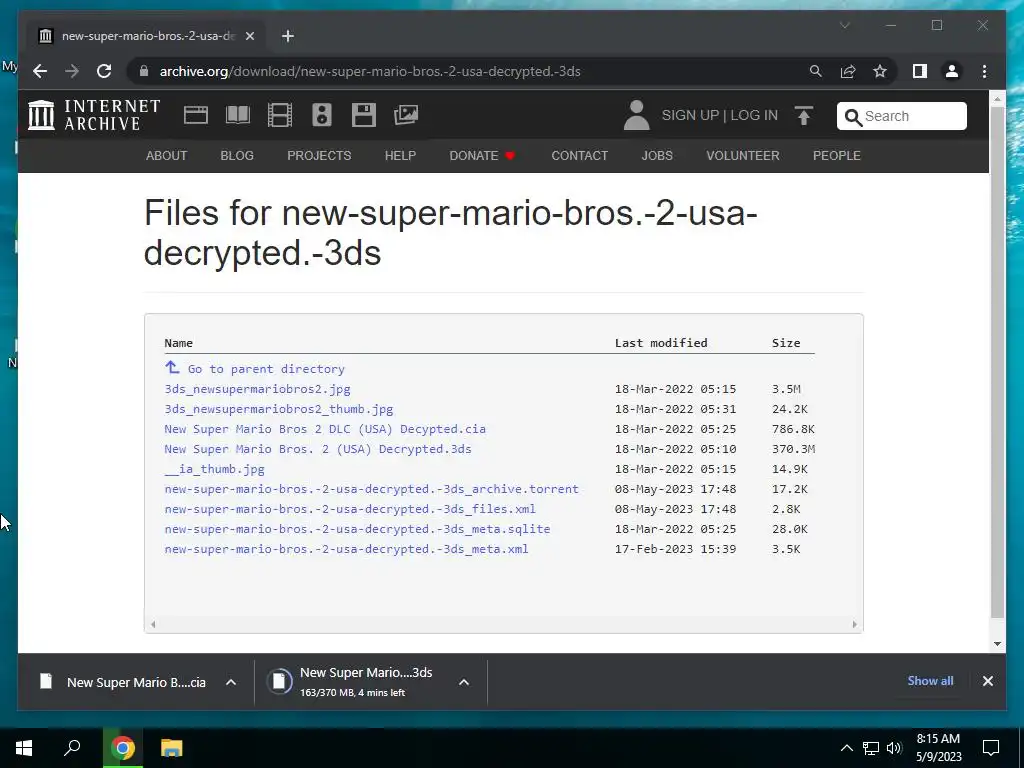
Task: Close the new-super-mario-bros tab
Action: click(x=249, y=36)
